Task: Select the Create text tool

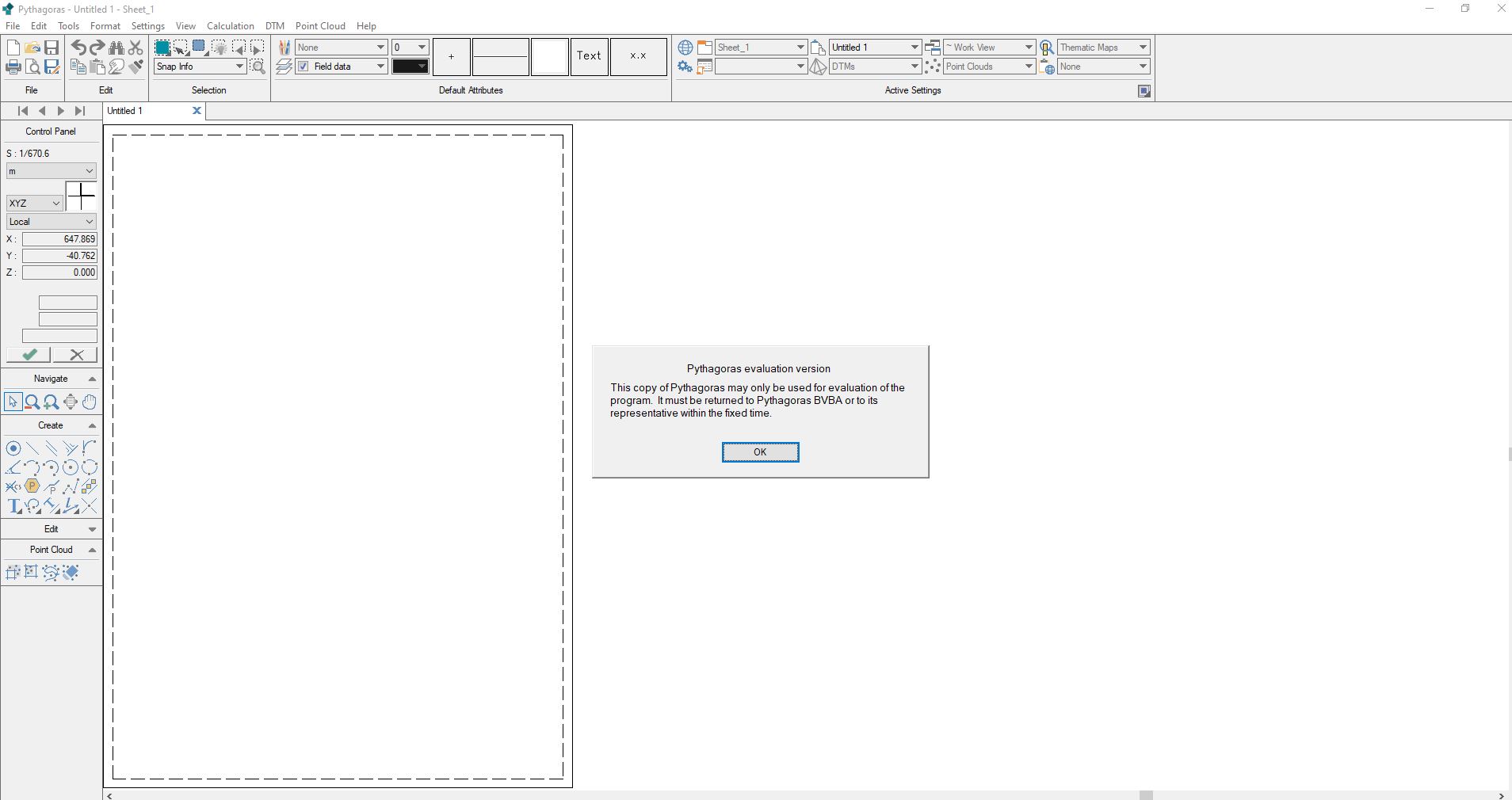Action: [x=13, y=506]
